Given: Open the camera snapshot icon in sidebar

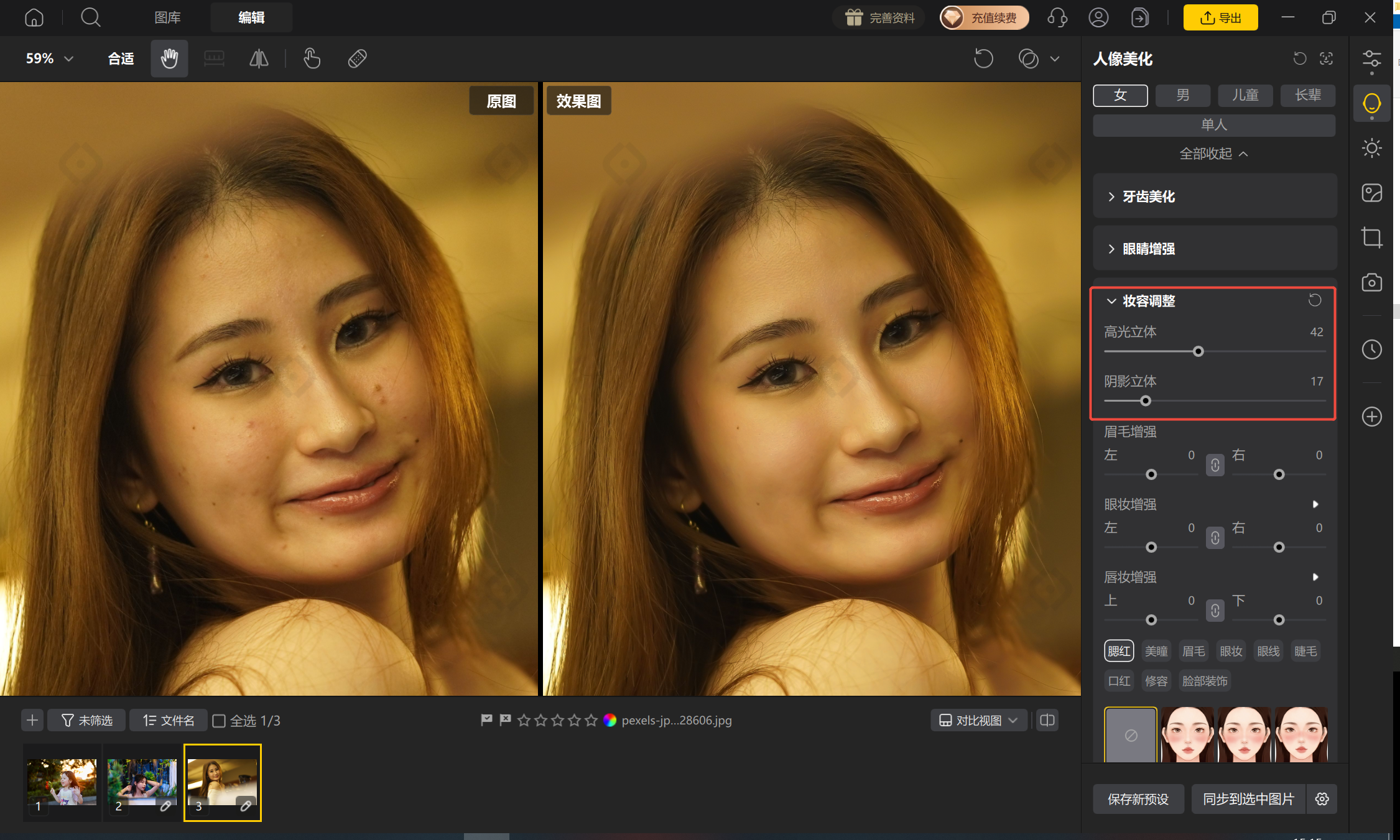Looking at the screenshot, I should (x=1371, y=282).
